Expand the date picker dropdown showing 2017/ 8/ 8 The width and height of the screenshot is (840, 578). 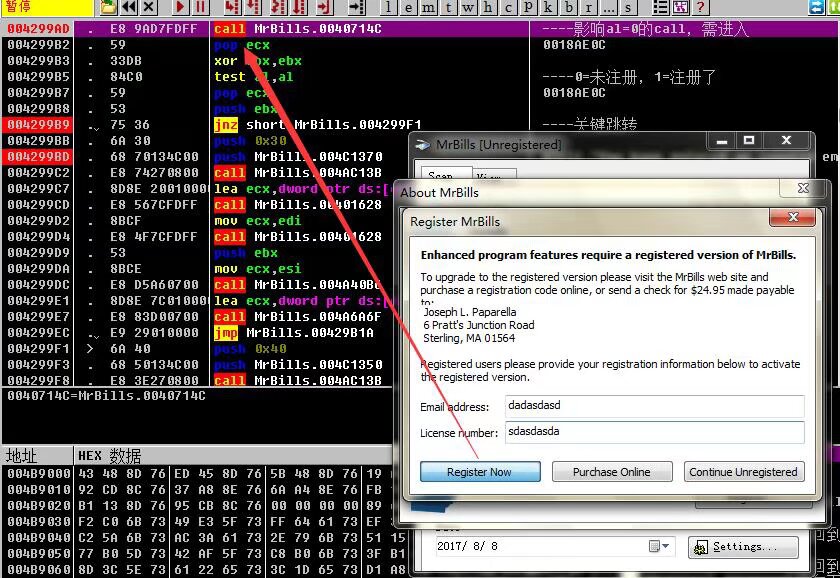[659, 546]
